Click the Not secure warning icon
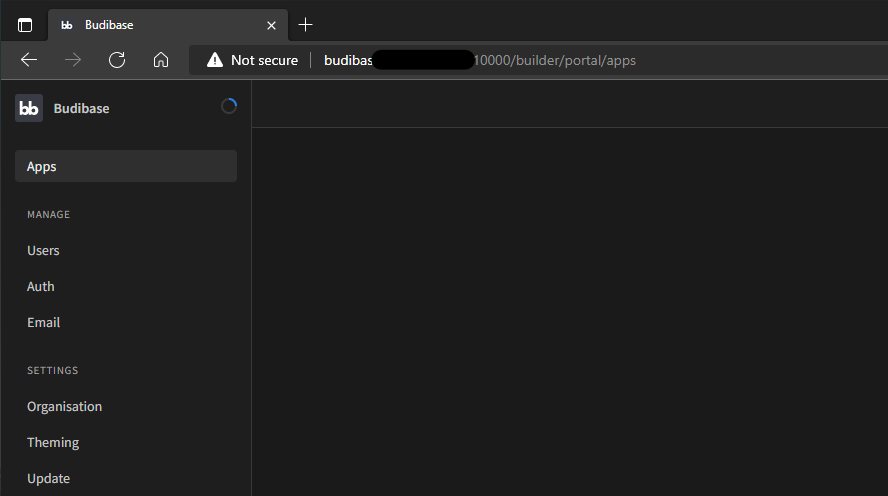 click(215, 60)
